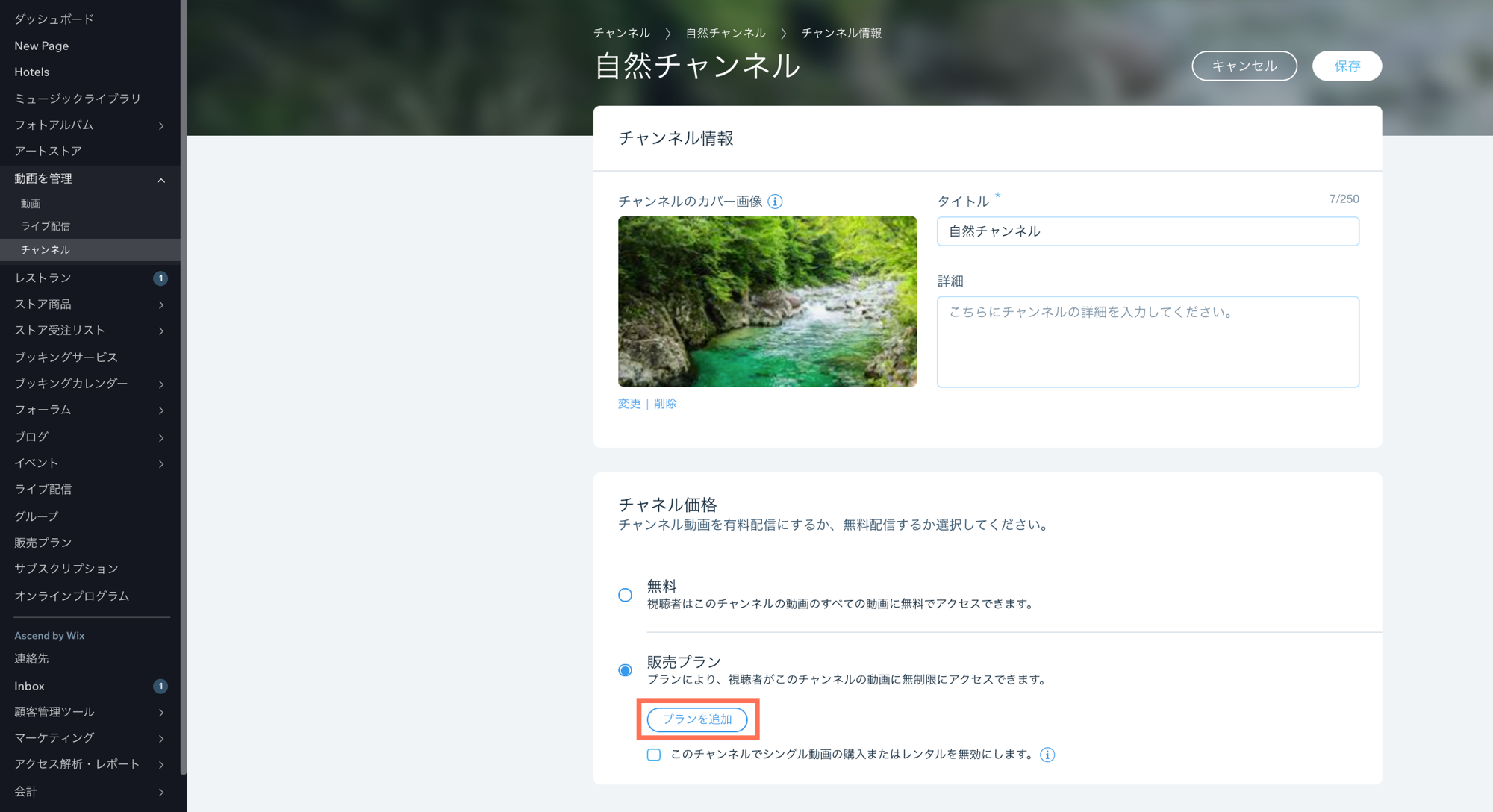Select 動画 under 動画を管理
Image resolution: width=1493 pixels, height=812 pixels.
(x=31, y=204)
